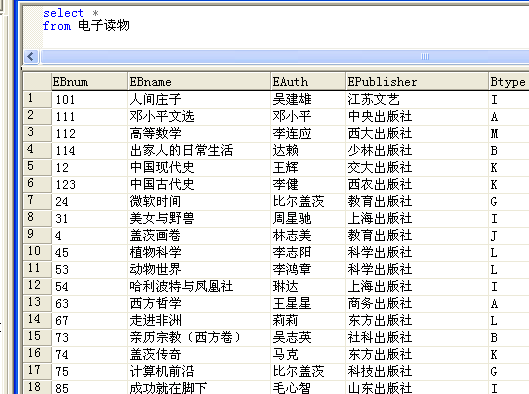Click the book name '西方哲学'
This screenshot has width=529, height=394.
[x=199, y=304]
